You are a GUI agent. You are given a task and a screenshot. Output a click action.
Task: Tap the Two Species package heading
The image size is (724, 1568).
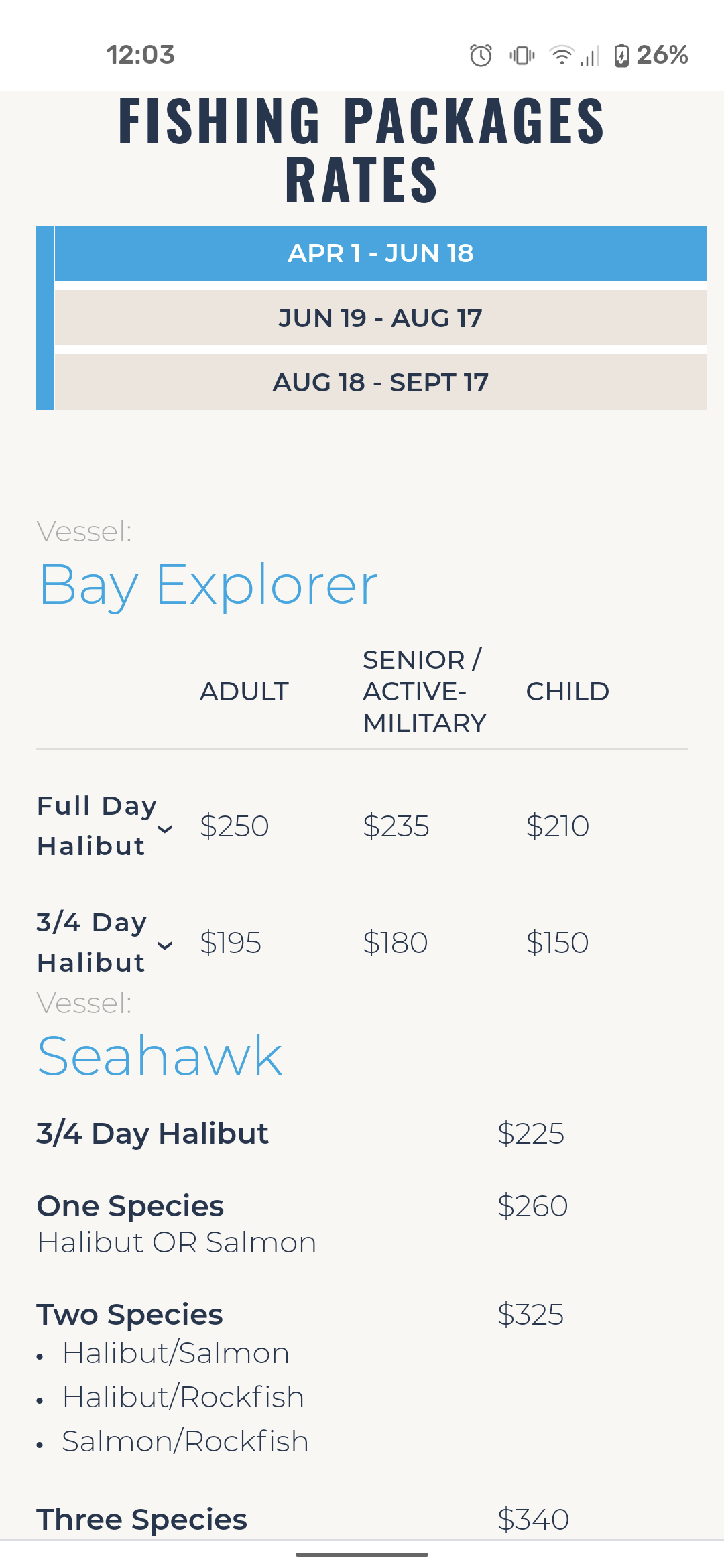[129, 1314]
